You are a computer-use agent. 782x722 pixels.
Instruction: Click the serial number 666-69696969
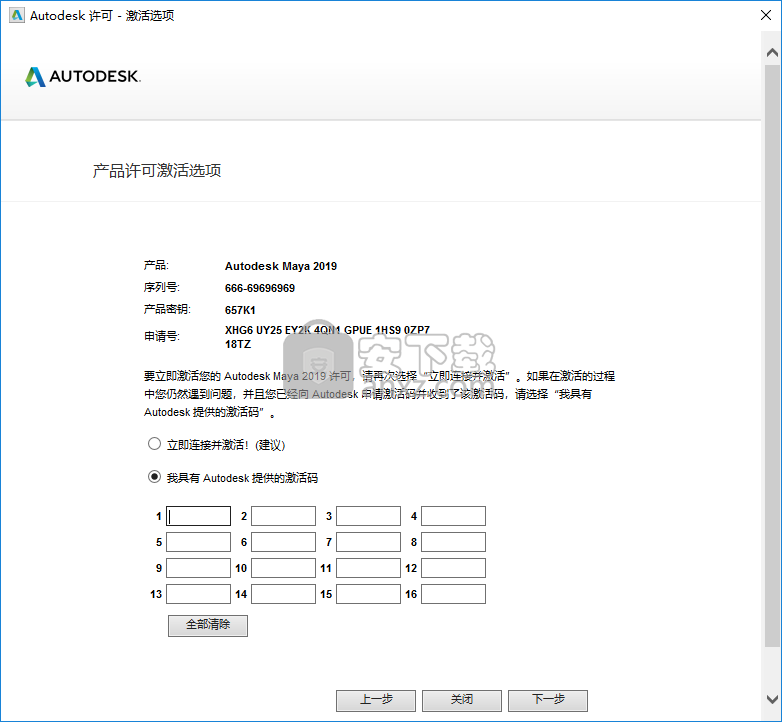[x=260, y=288]
